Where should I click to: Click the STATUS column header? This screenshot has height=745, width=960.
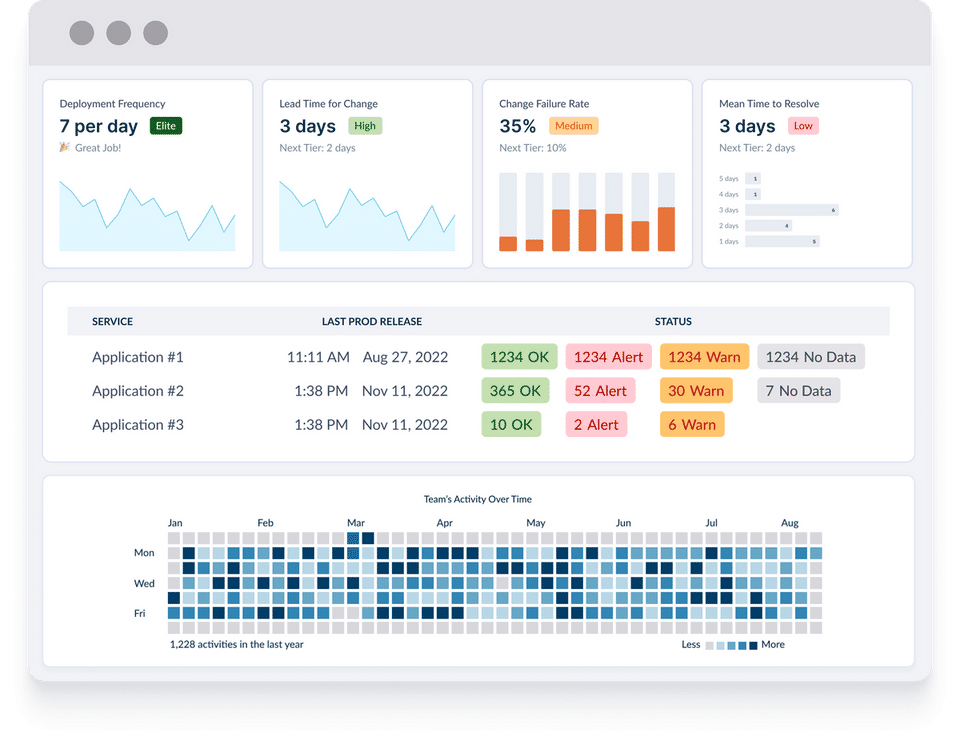(673, 321)
